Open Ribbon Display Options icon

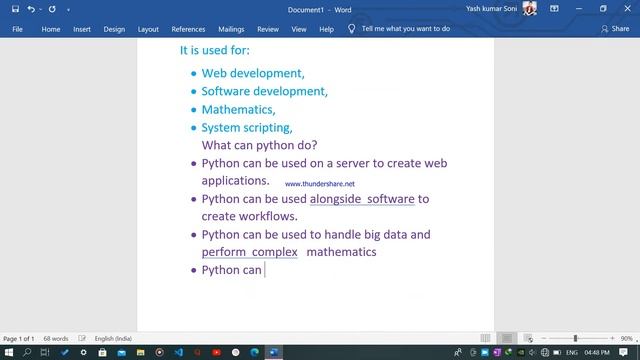point(554,9)
